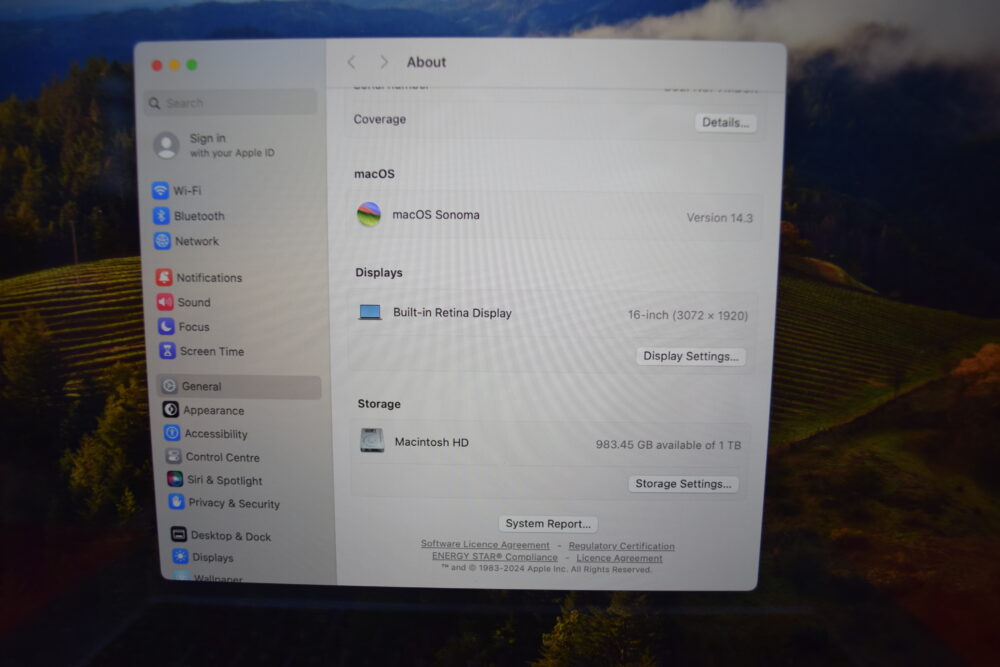Open Privacy & Security settings
The width and height of the screenshot is (1000, 667).
pos(247,502)
